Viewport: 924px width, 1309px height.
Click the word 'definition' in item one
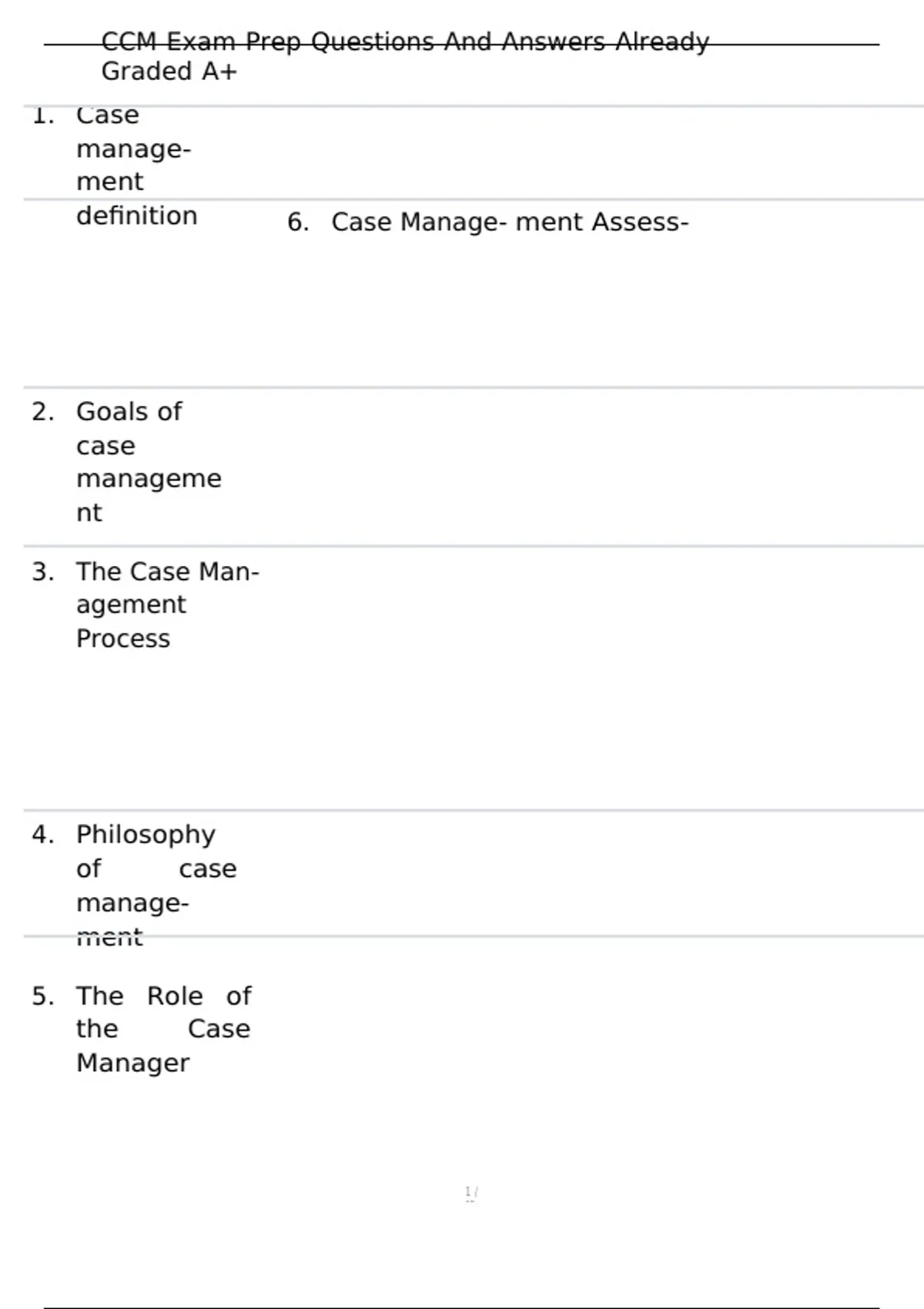point(137,216)
